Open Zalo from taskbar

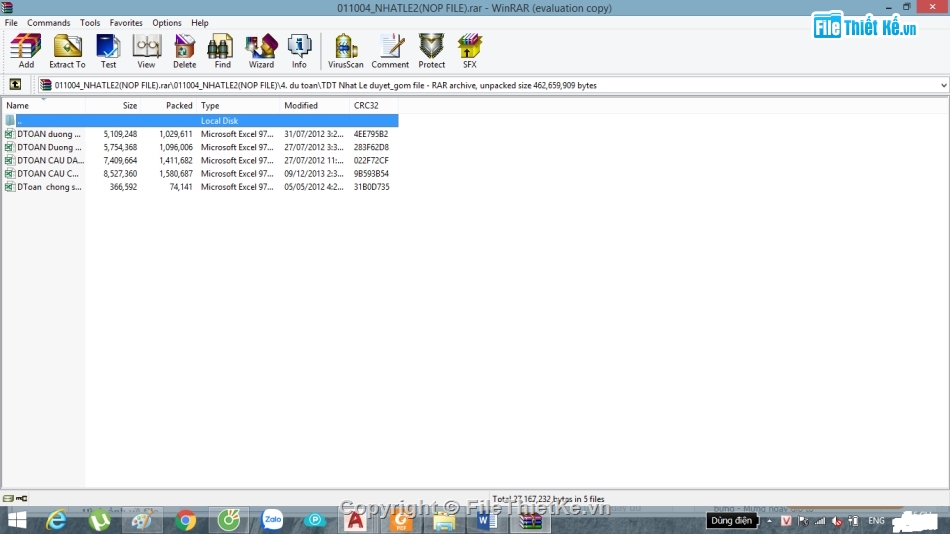point(272,520)
